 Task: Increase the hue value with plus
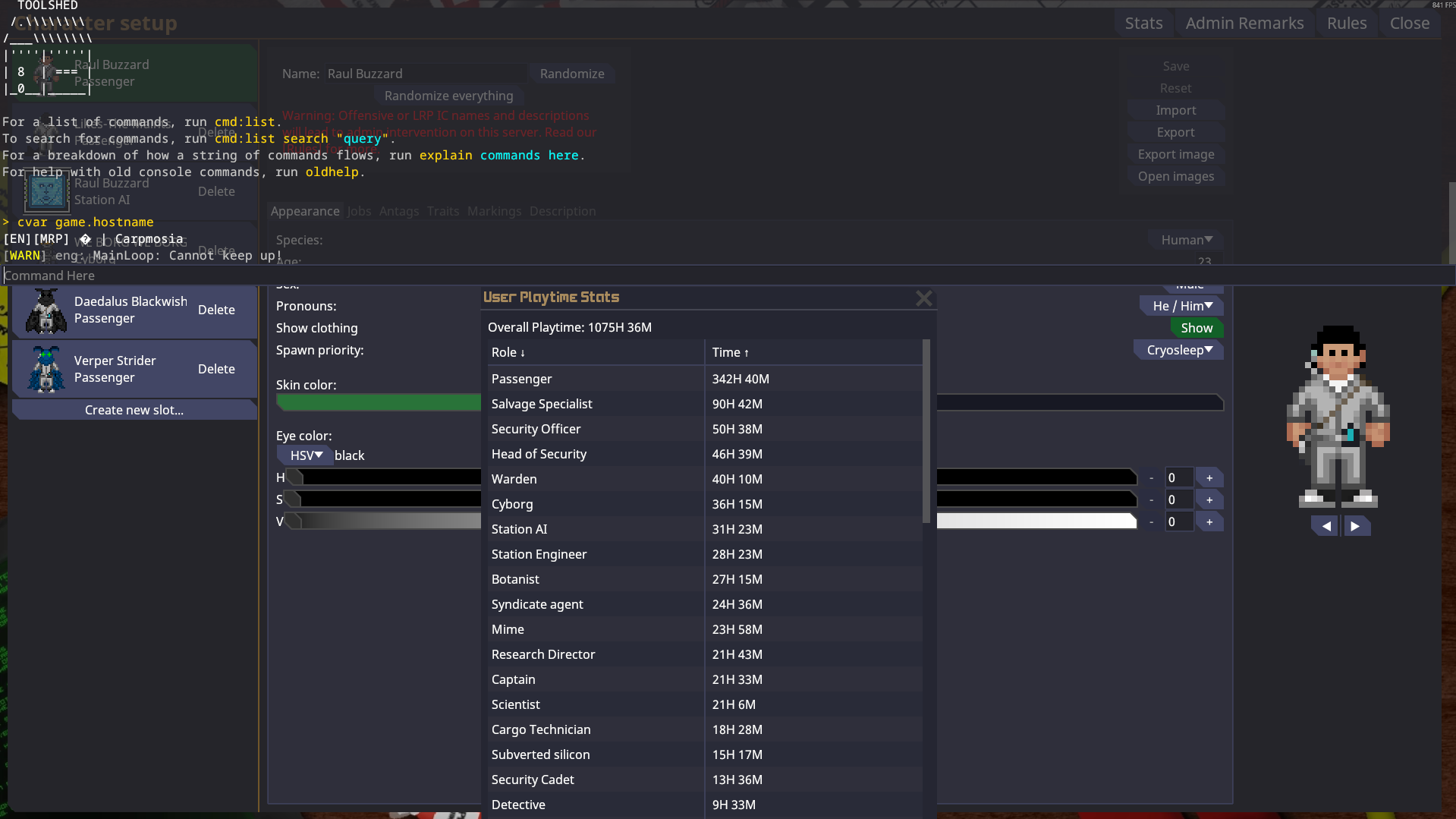(1209, 478)
